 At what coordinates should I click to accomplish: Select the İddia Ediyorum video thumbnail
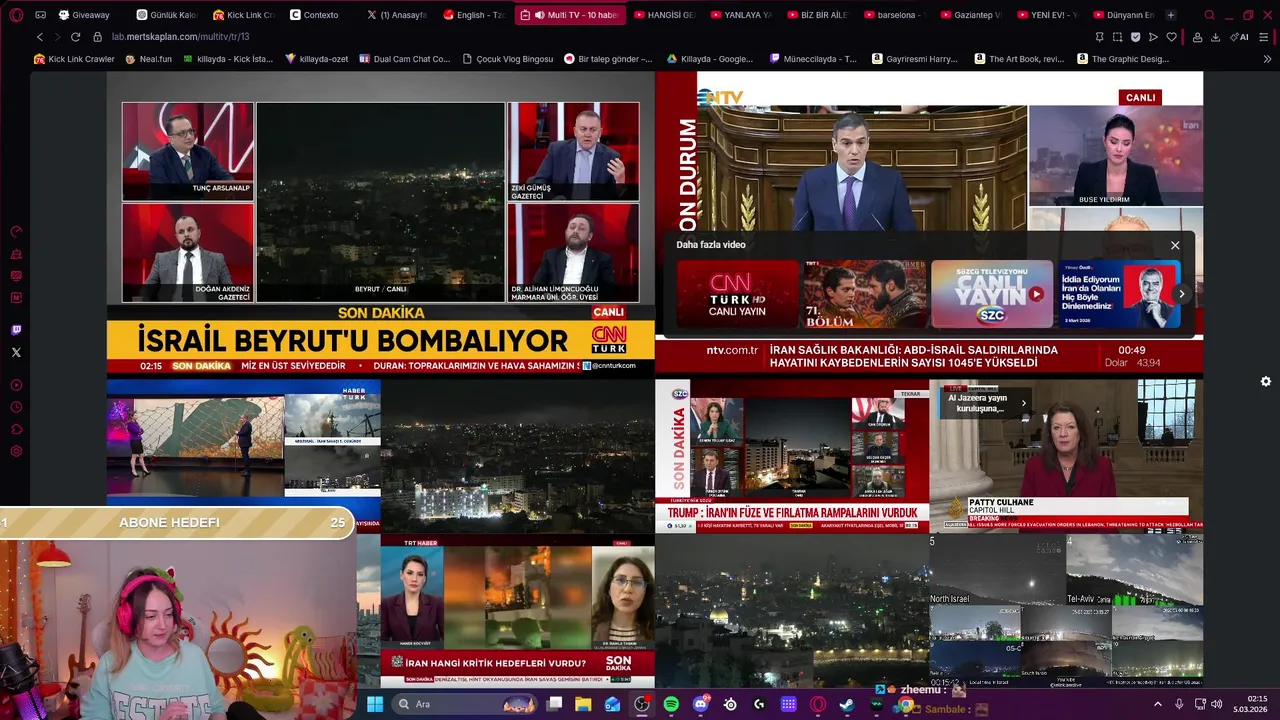pos(1119,294)
